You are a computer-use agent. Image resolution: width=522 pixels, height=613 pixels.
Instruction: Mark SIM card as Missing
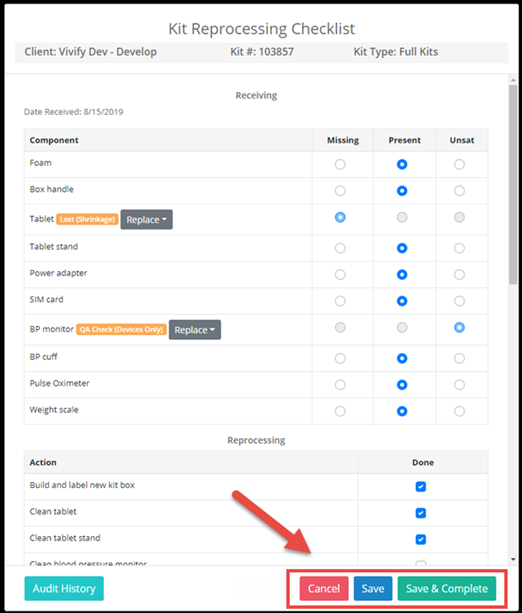tap(340, 301)
